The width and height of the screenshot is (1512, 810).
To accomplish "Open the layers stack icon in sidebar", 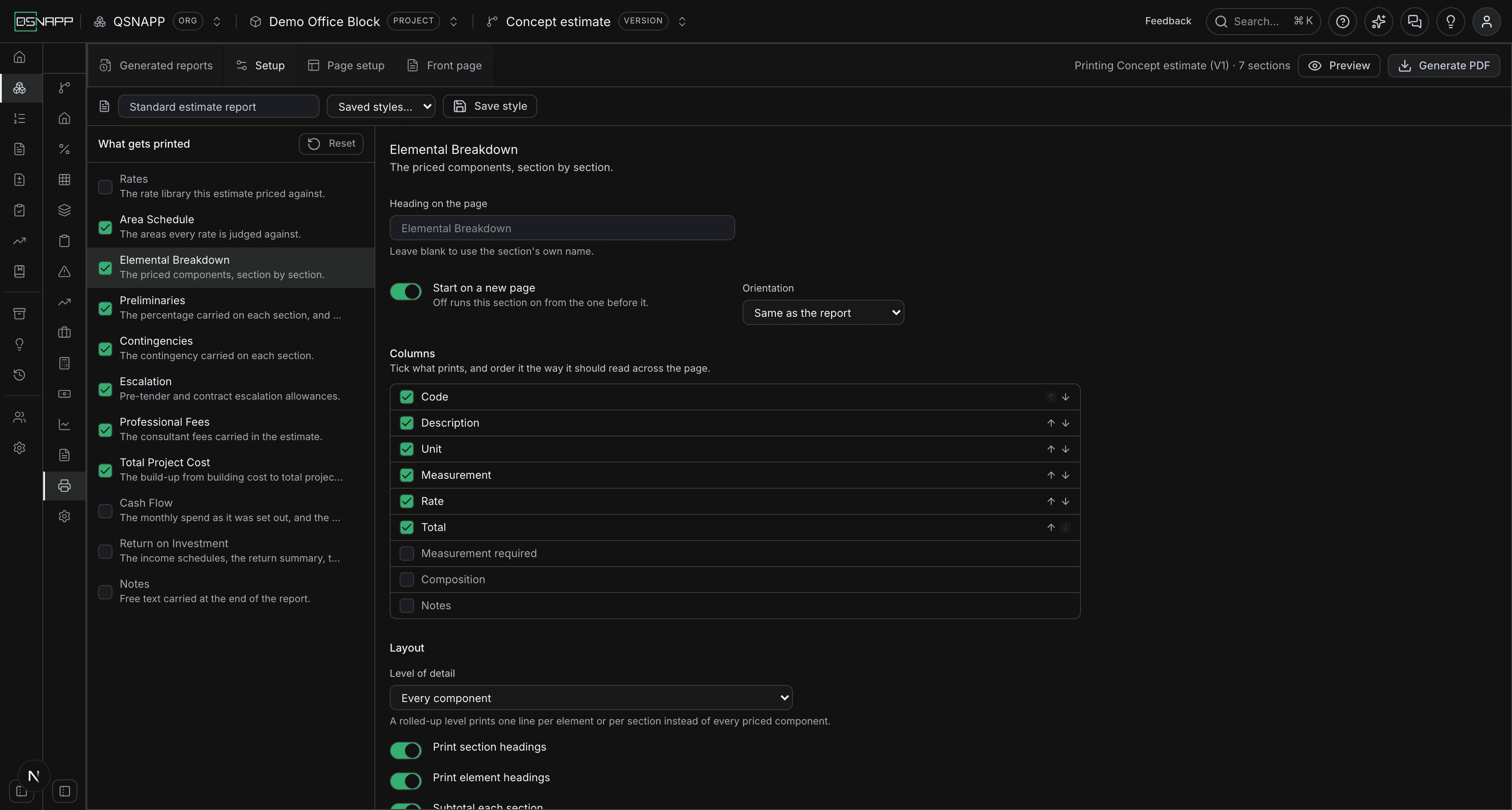I will [x=64, y=210].
